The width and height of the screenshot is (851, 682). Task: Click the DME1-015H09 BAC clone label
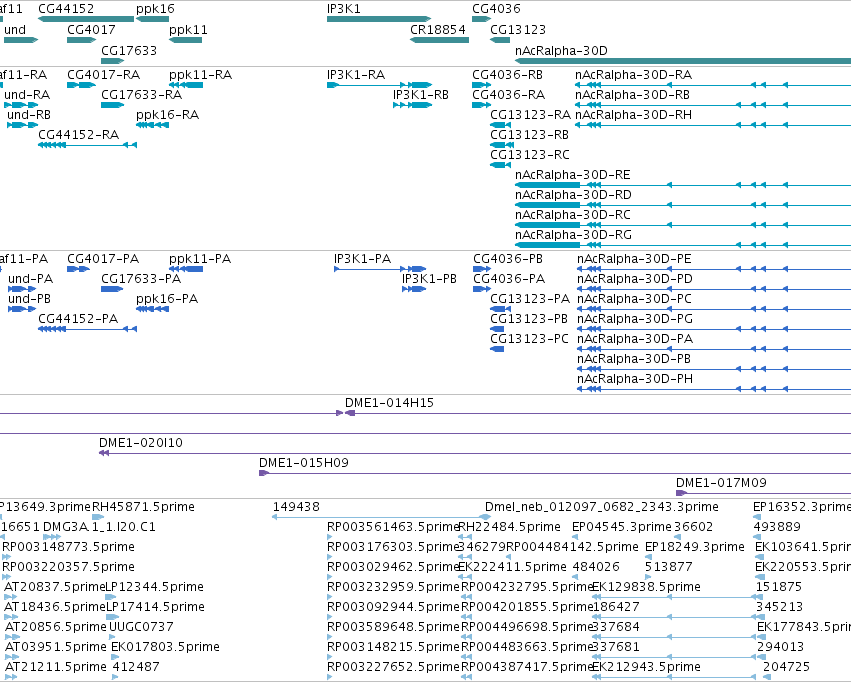coord(303,463)
